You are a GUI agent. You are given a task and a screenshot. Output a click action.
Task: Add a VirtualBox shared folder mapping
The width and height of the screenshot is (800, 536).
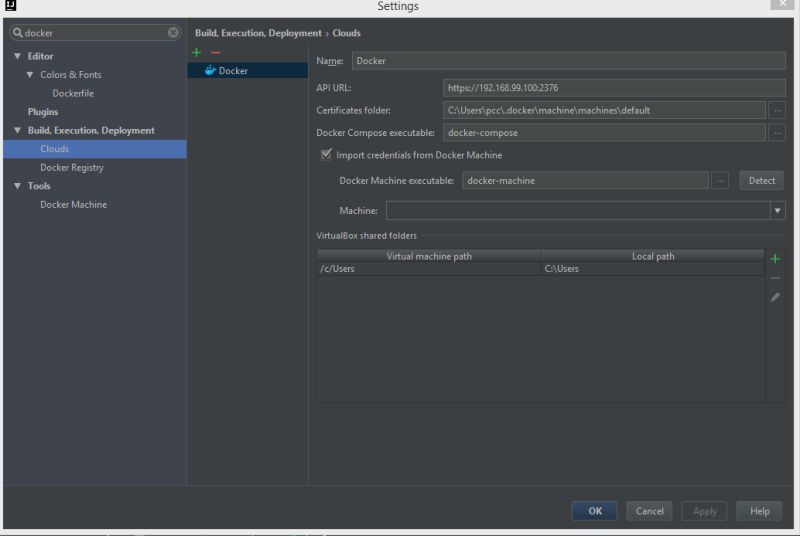(x=775, y=259)
